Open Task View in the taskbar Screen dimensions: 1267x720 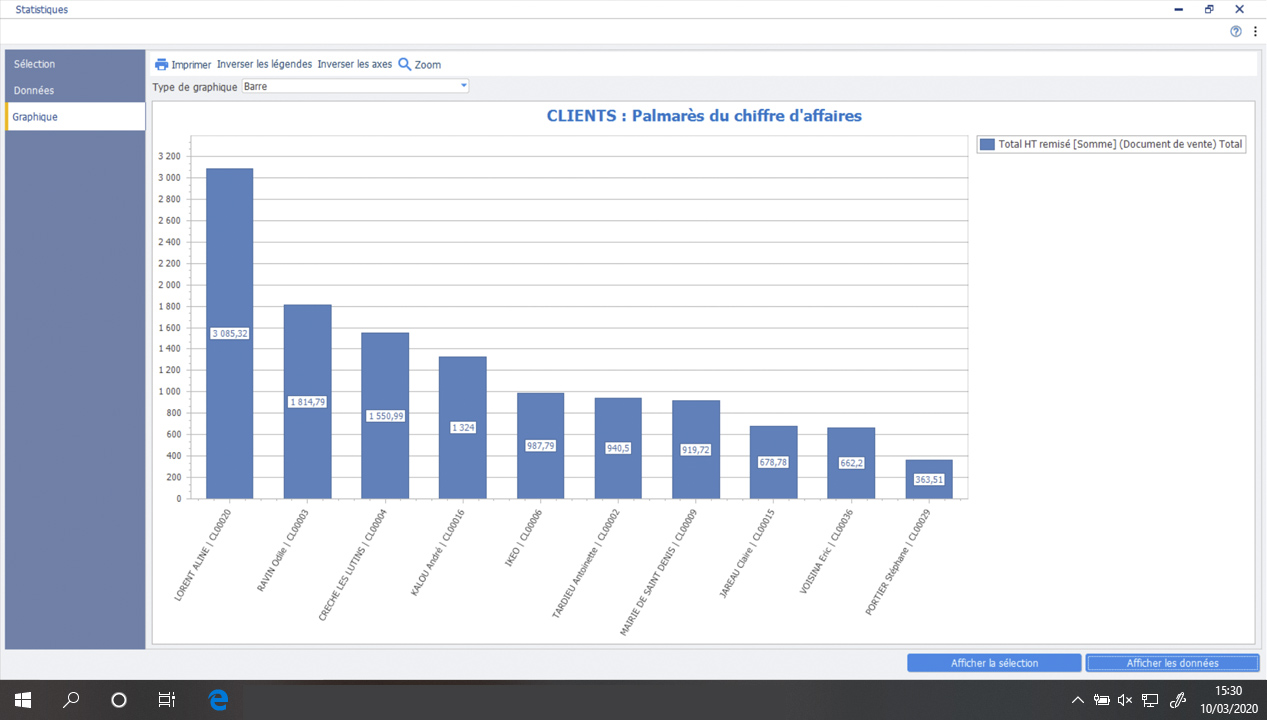point(167,700)
